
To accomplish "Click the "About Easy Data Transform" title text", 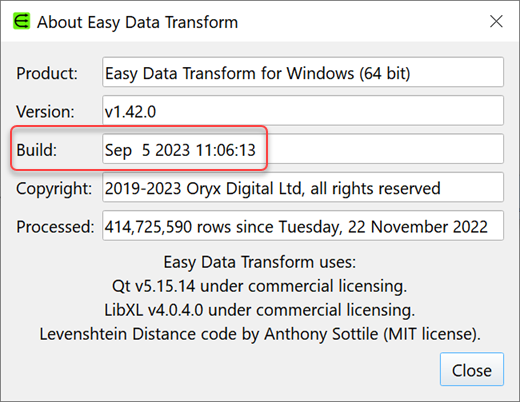I will 137,22.
